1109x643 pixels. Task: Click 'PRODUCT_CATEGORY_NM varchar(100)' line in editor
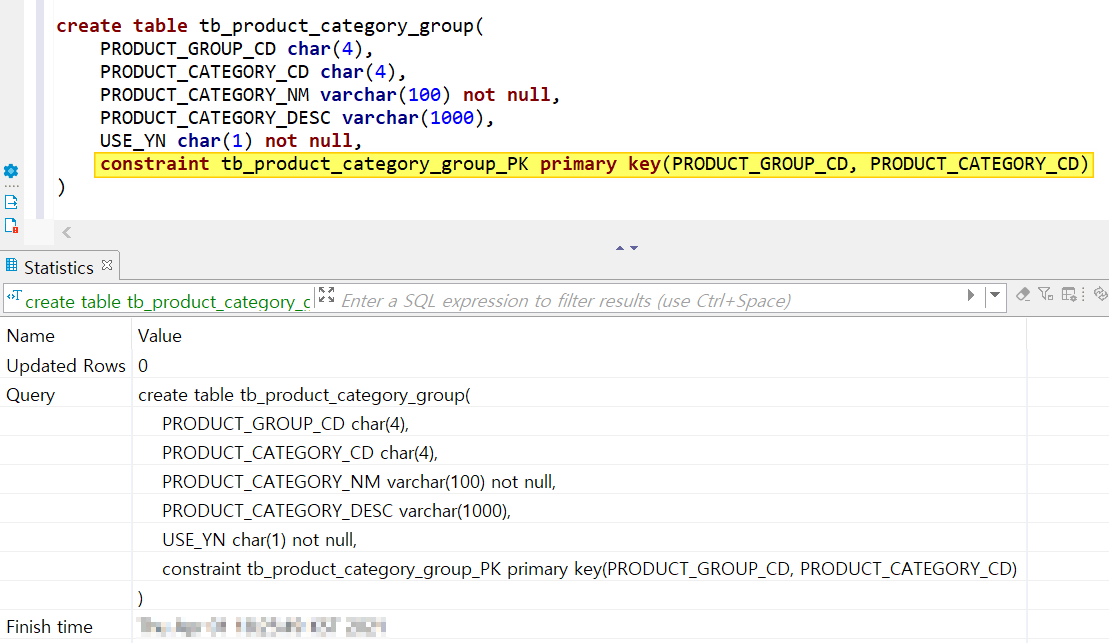(x=330, y=95)
